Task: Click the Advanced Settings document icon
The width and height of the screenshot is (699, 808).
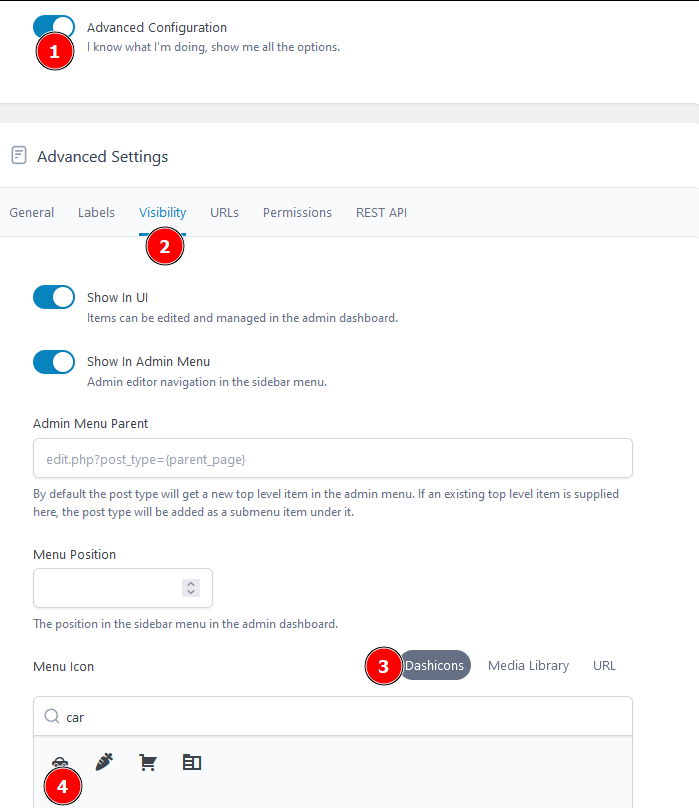Action: (19, 155)
